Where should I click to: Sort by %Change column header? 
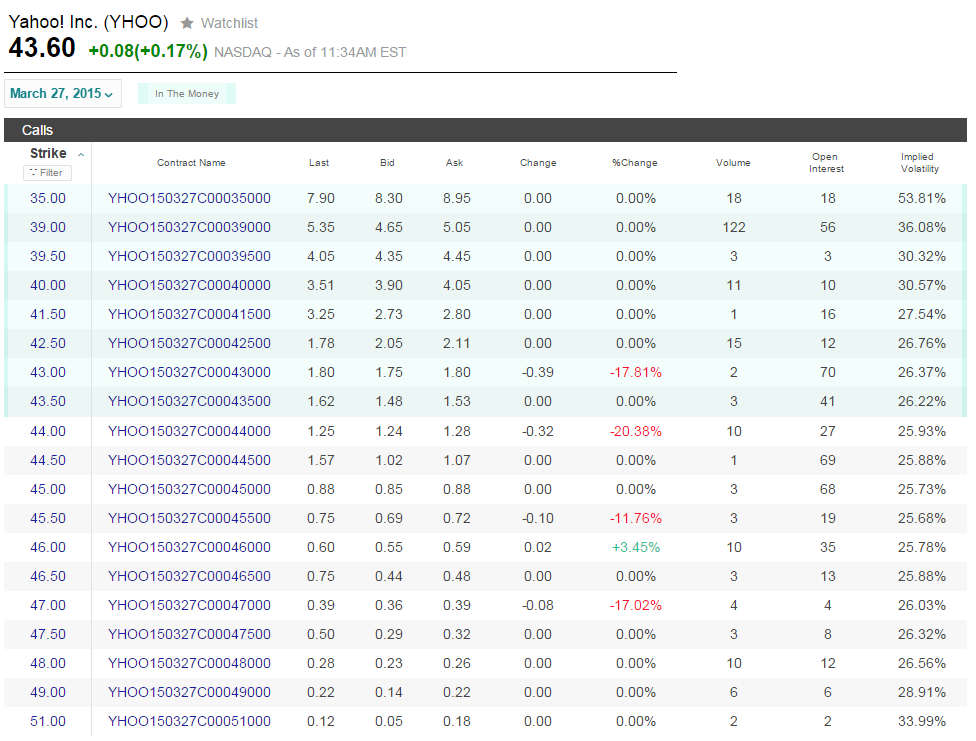coord(634,163)
